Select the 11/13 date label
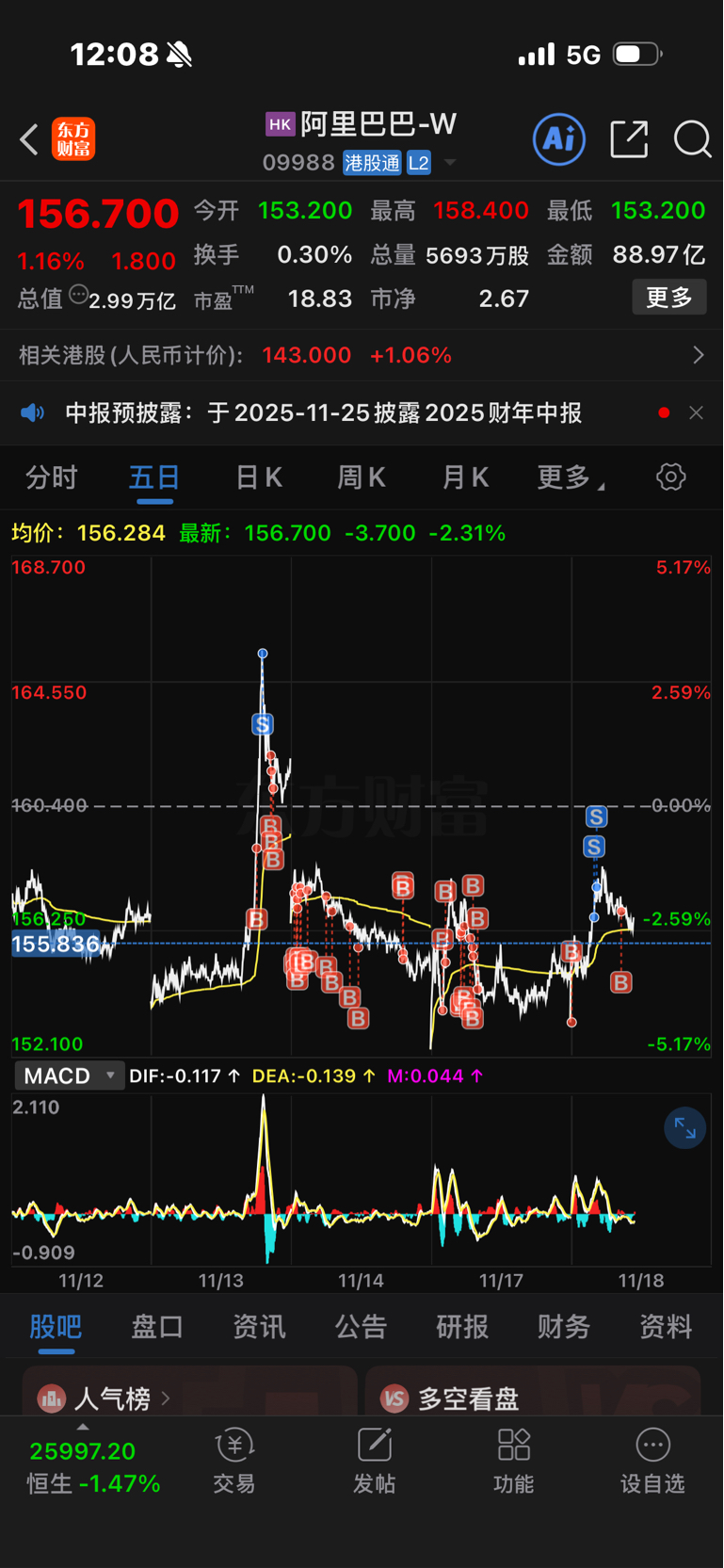This screenshot has width=724, height=1568. (x=220, y=1281)
